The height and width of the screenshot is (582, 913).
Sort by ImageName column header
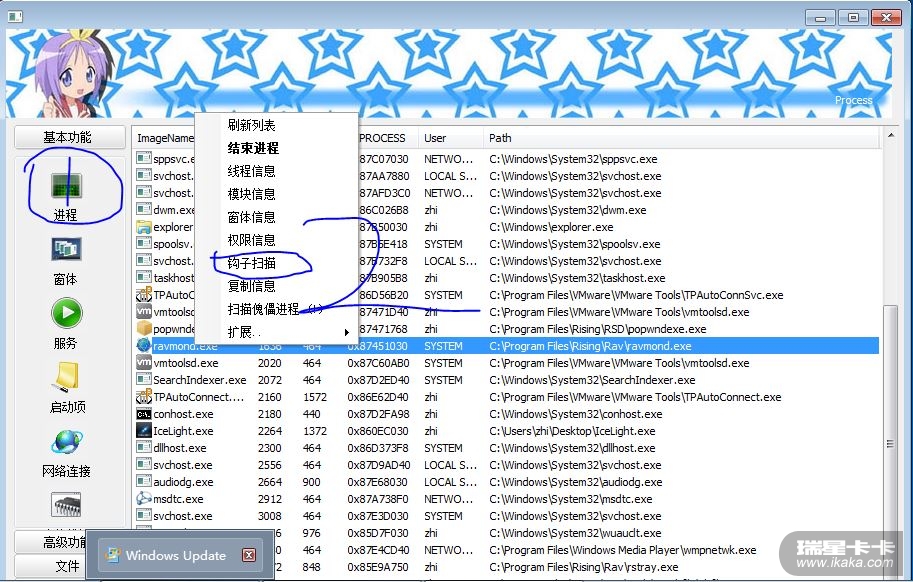point(164,138)
